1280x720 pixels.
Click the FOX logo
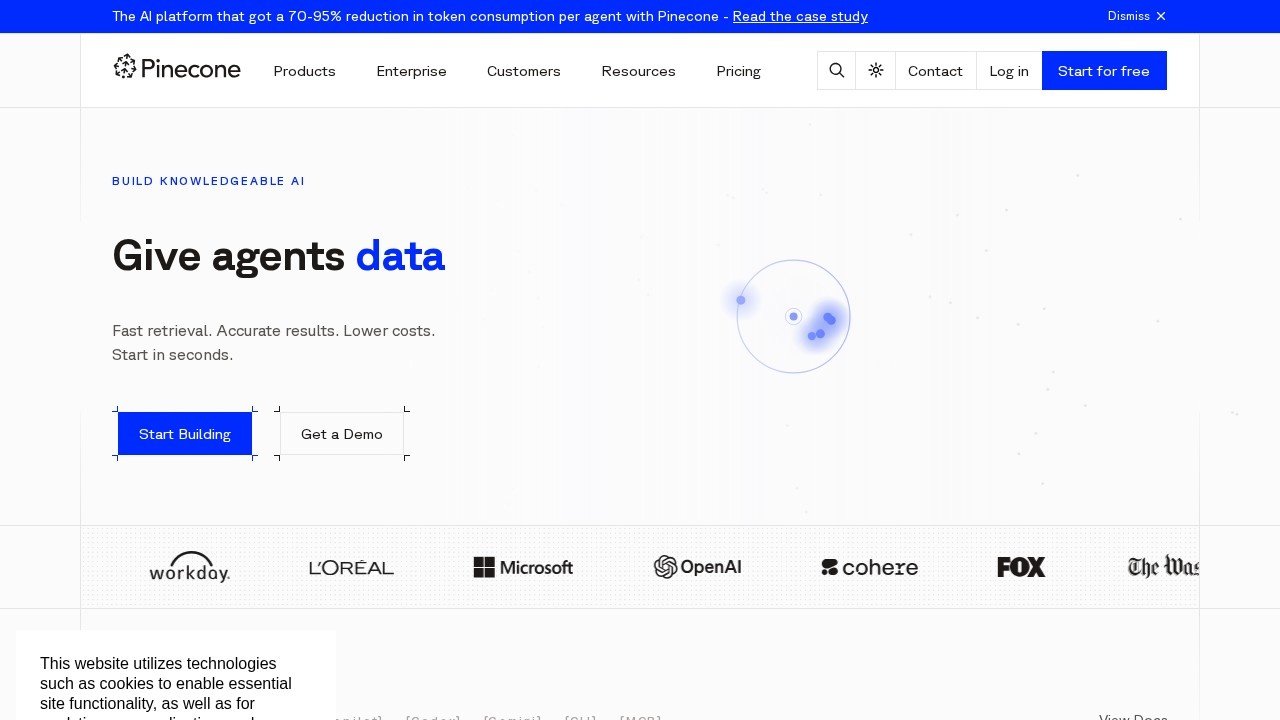pos(1021,567)
